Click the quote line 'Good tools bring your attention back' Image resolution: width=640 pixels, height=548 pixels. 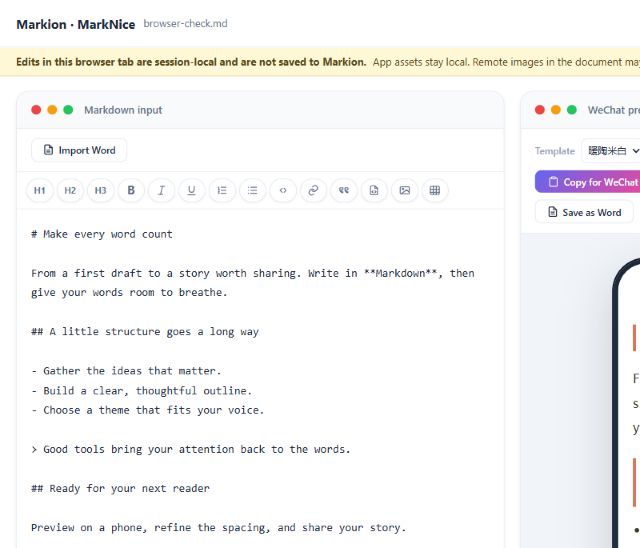pyautogui.click(x=191, y=449)
